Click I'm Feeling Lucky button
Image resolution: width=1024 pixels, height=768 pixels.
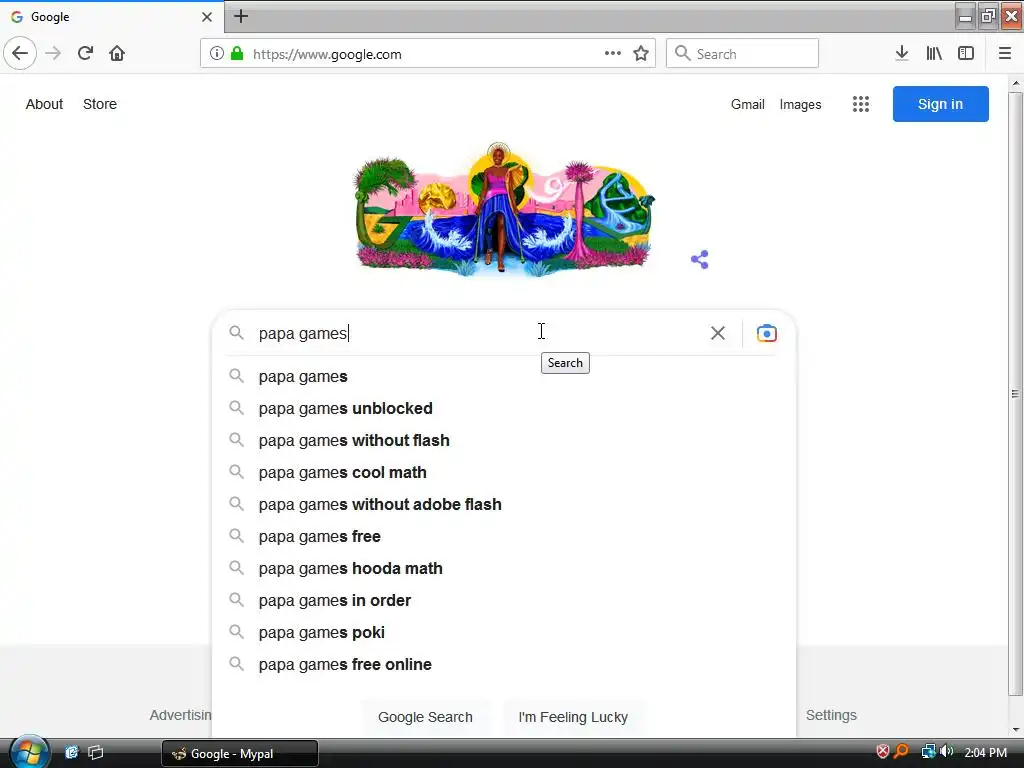[x=573, y=716]
